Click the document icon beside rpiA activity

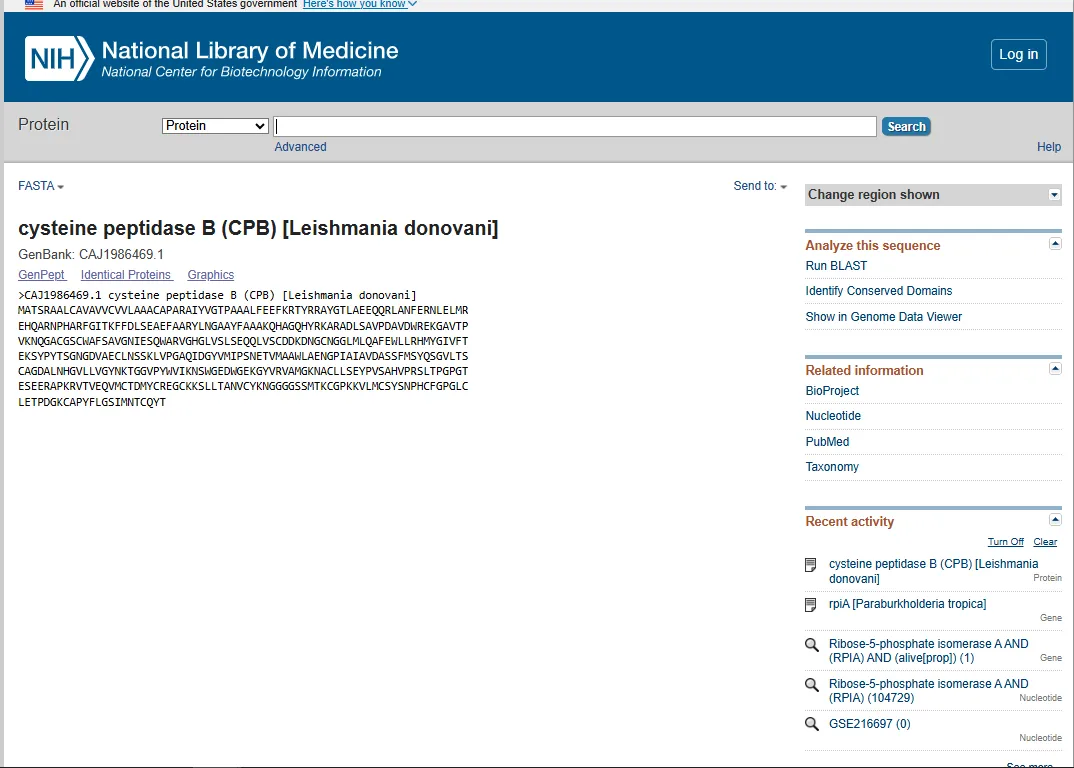pyautogui.click(x=810, y=605)
